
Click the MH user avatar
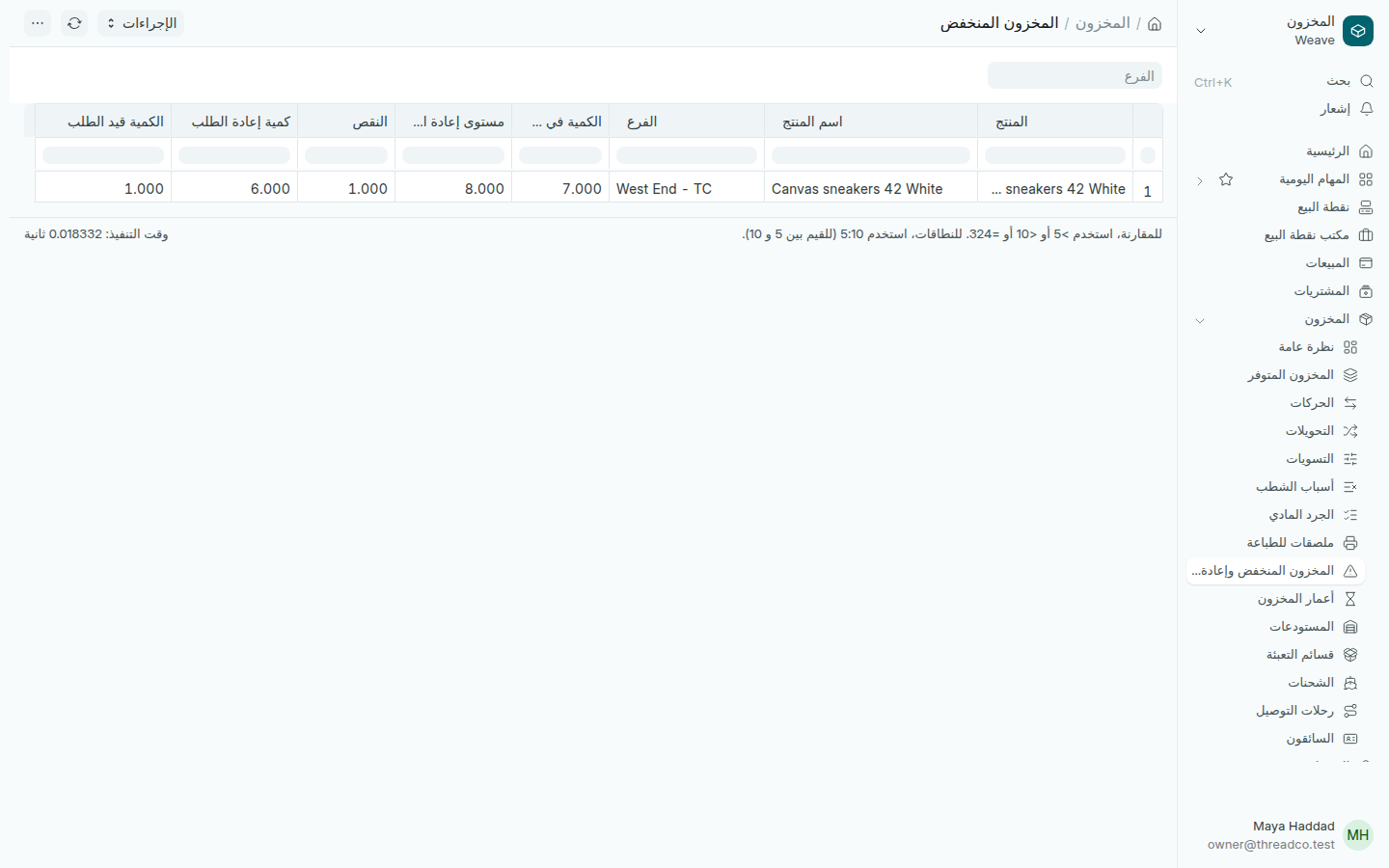(x=1358, y=835)
